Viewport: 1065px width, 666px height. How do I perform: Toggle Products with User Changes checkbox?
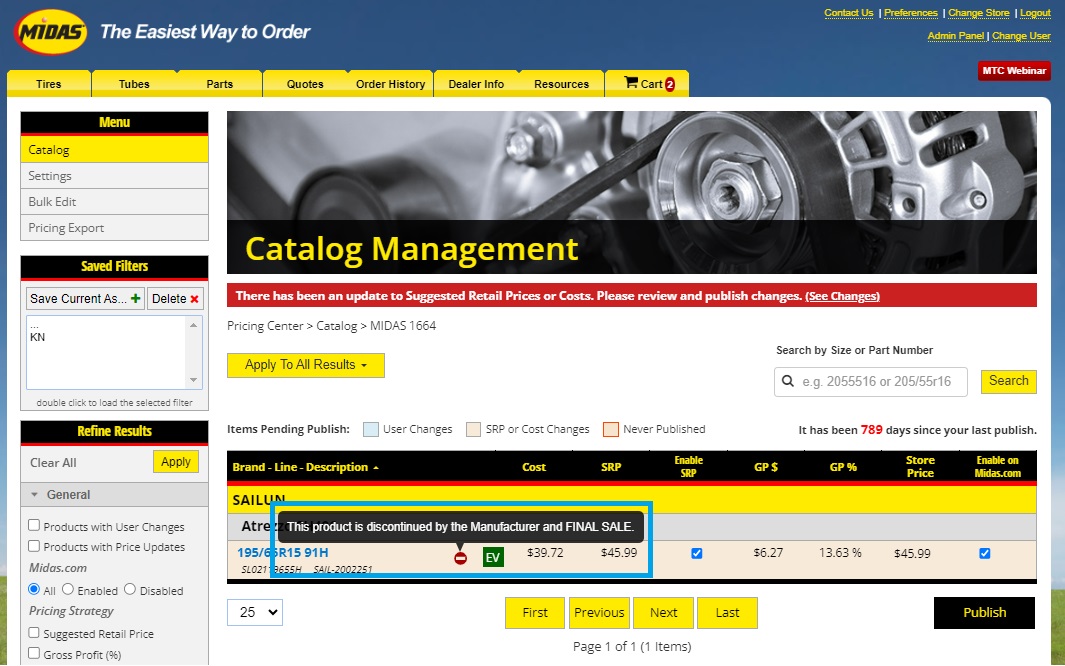34,525
